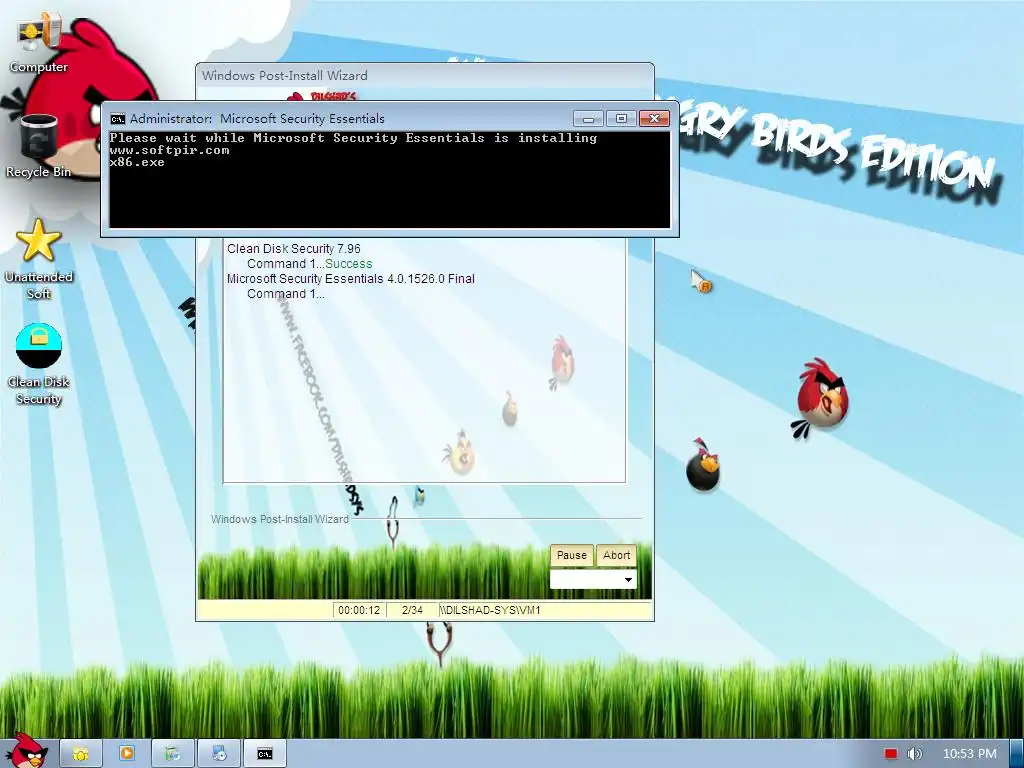Click the \\DILSHAD-SYS\WM1 status entry
Viewport: 1024px width, 768px height.
(x=491, y=611)
